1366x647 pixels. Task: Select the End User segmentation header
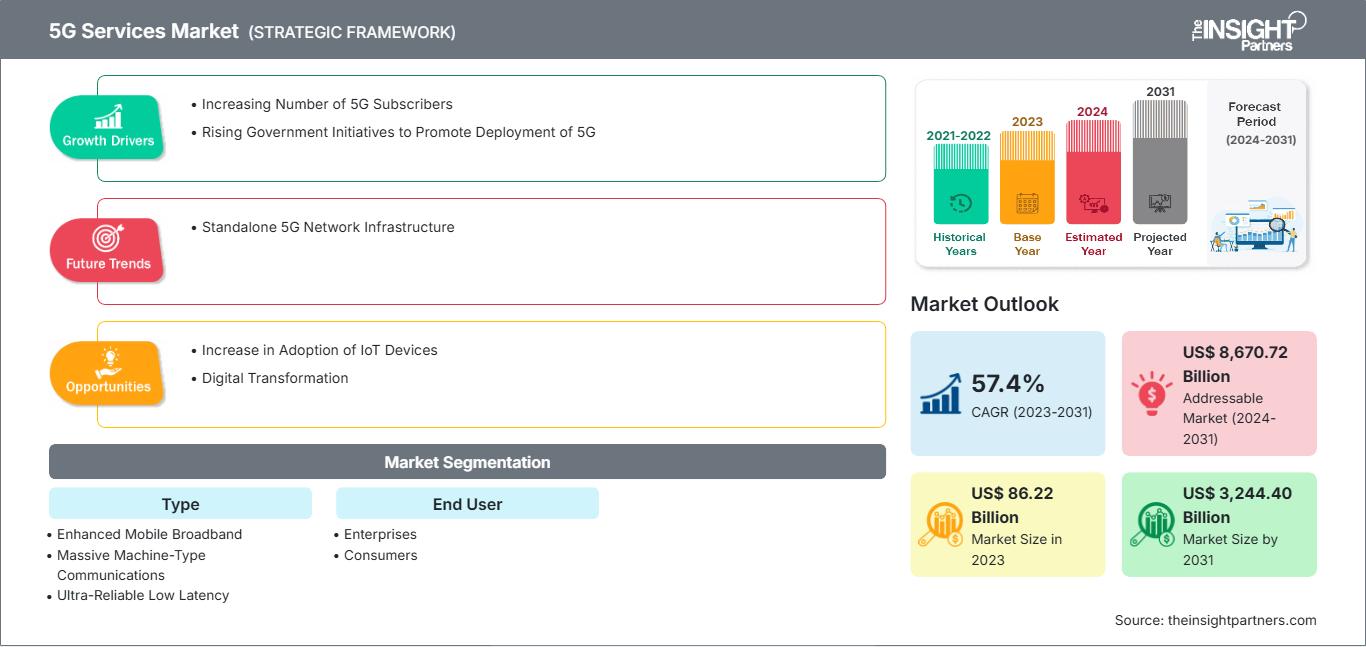[467, 504]
